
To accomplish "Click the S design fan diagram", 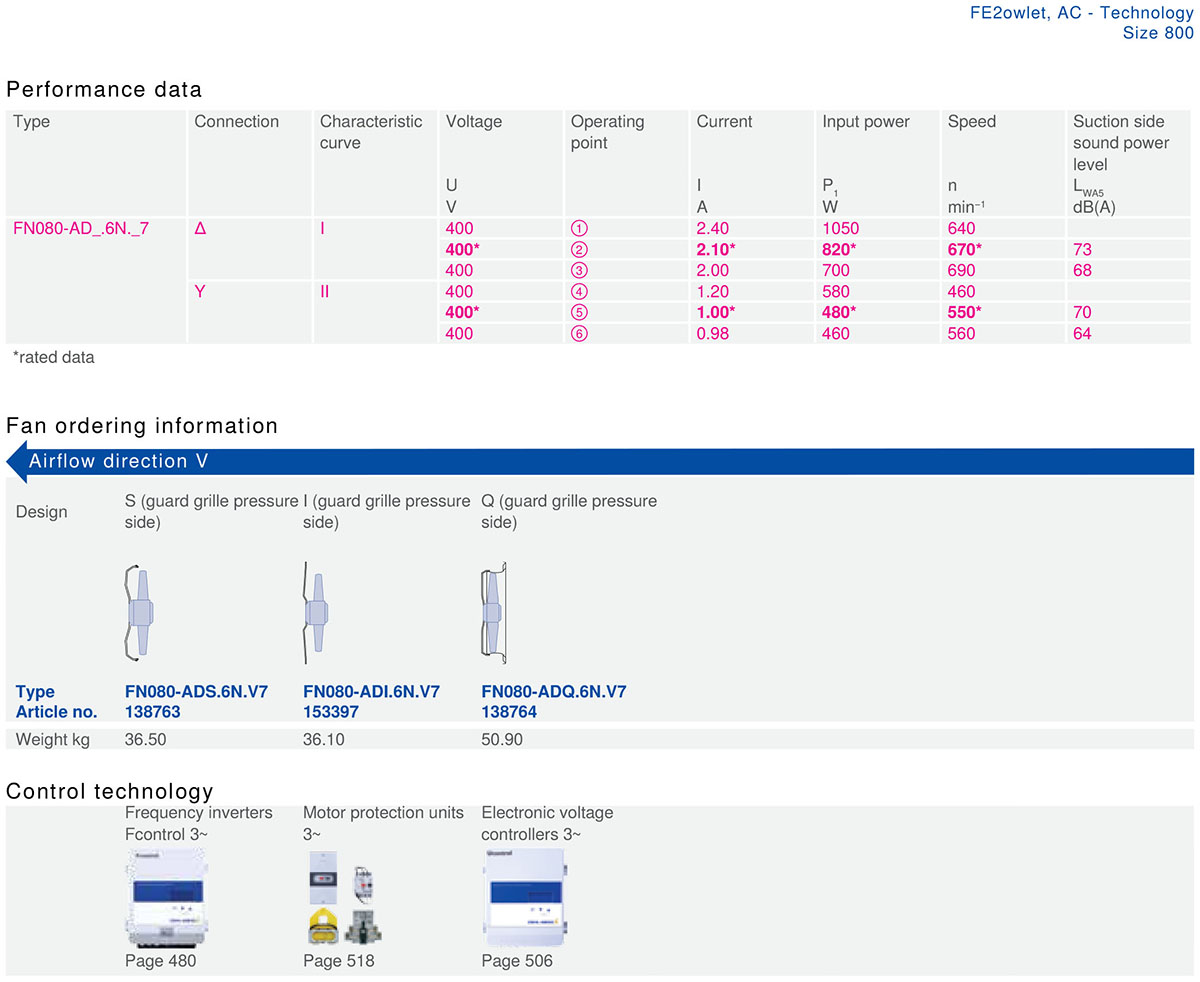I will pos(140,612).
